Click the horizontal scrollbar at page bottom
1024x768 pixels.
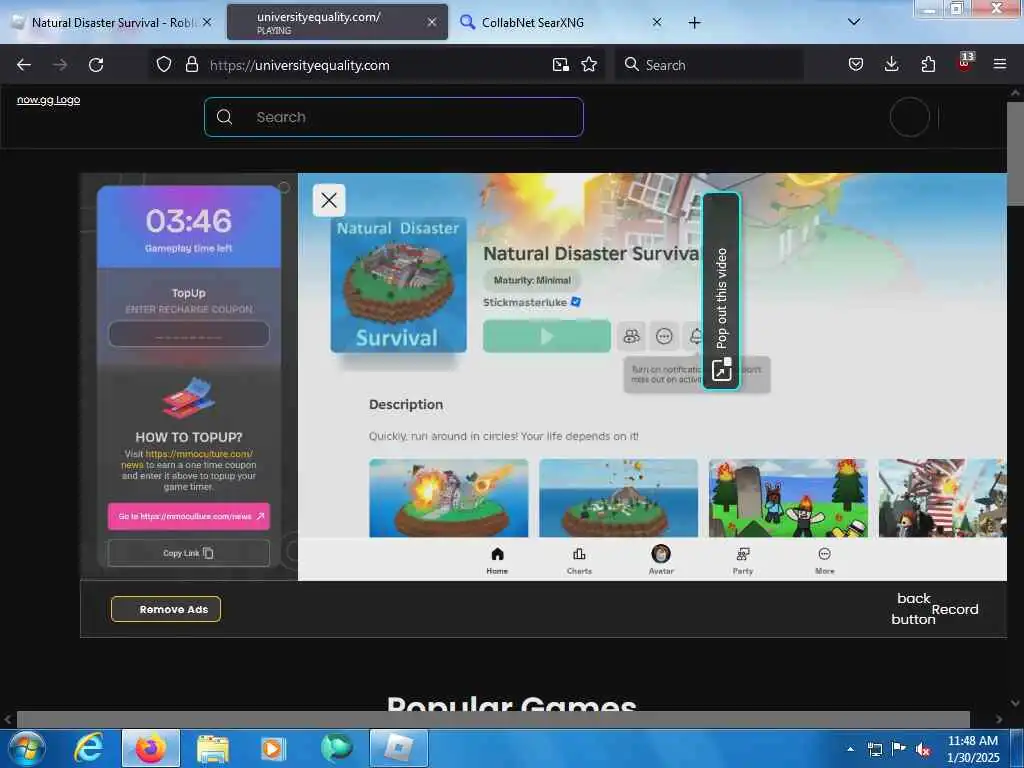(x=493, y=720)
